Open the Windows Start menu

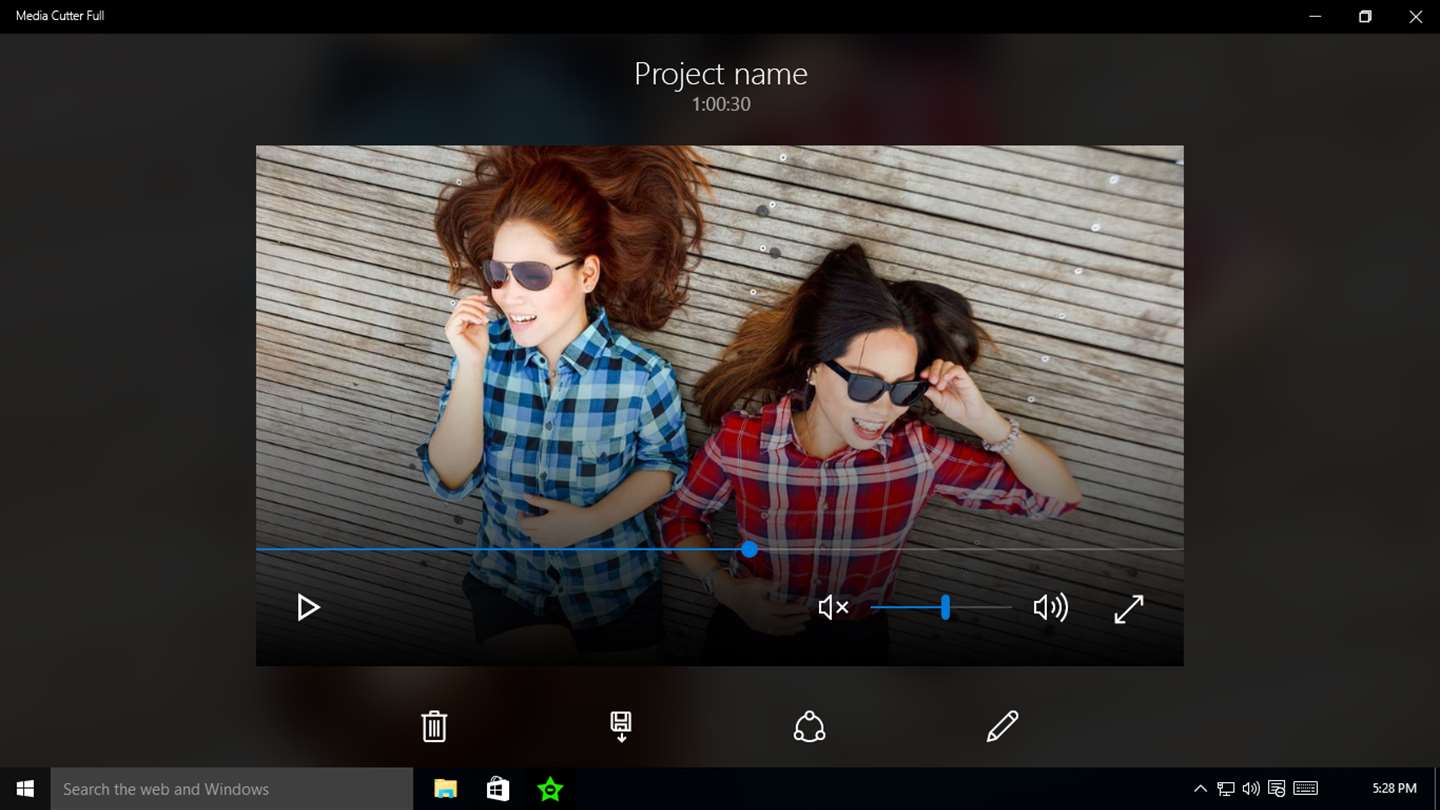tap(25, 789)
